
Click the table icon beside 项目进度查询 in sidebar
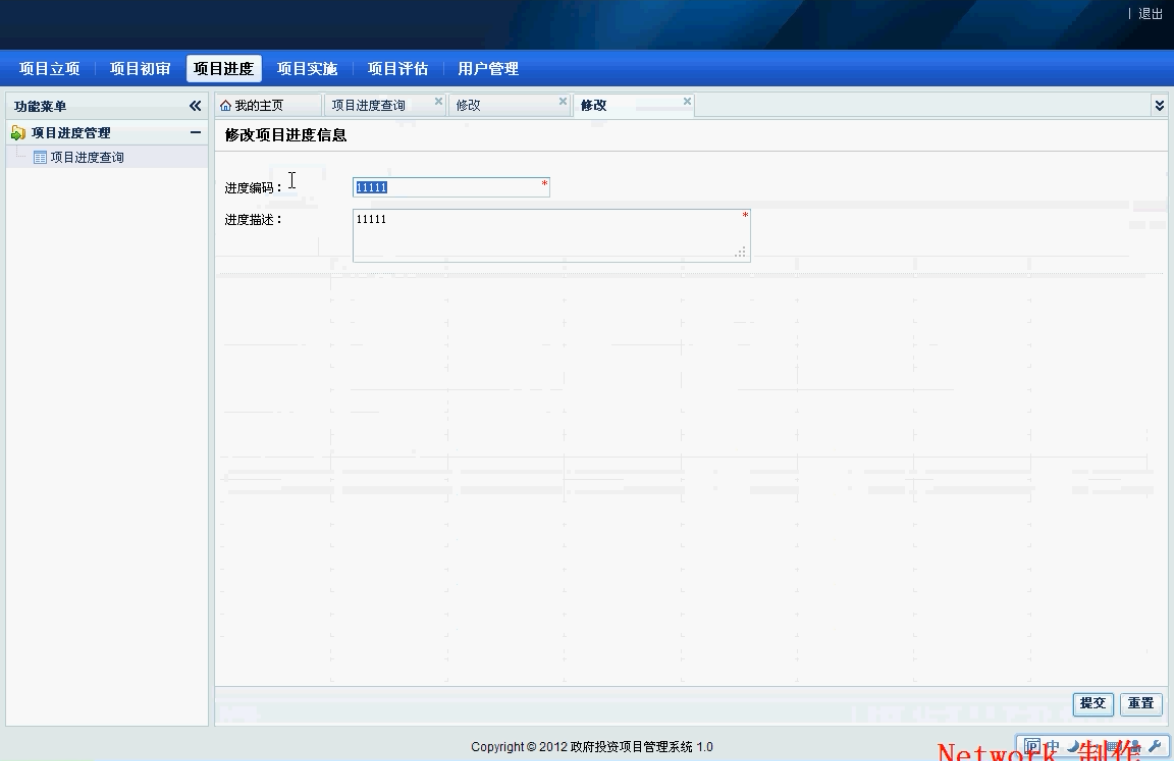(40, 157)
